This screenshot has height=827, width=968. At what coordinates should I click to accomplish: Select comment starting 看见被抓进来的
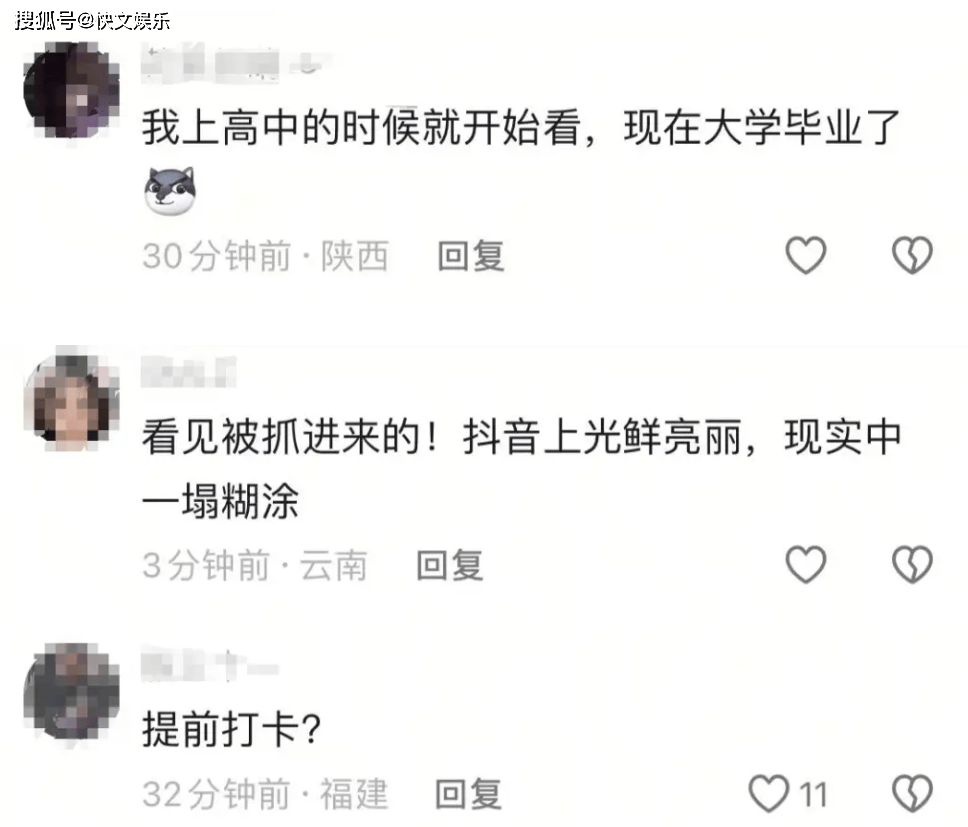[522, 468]
